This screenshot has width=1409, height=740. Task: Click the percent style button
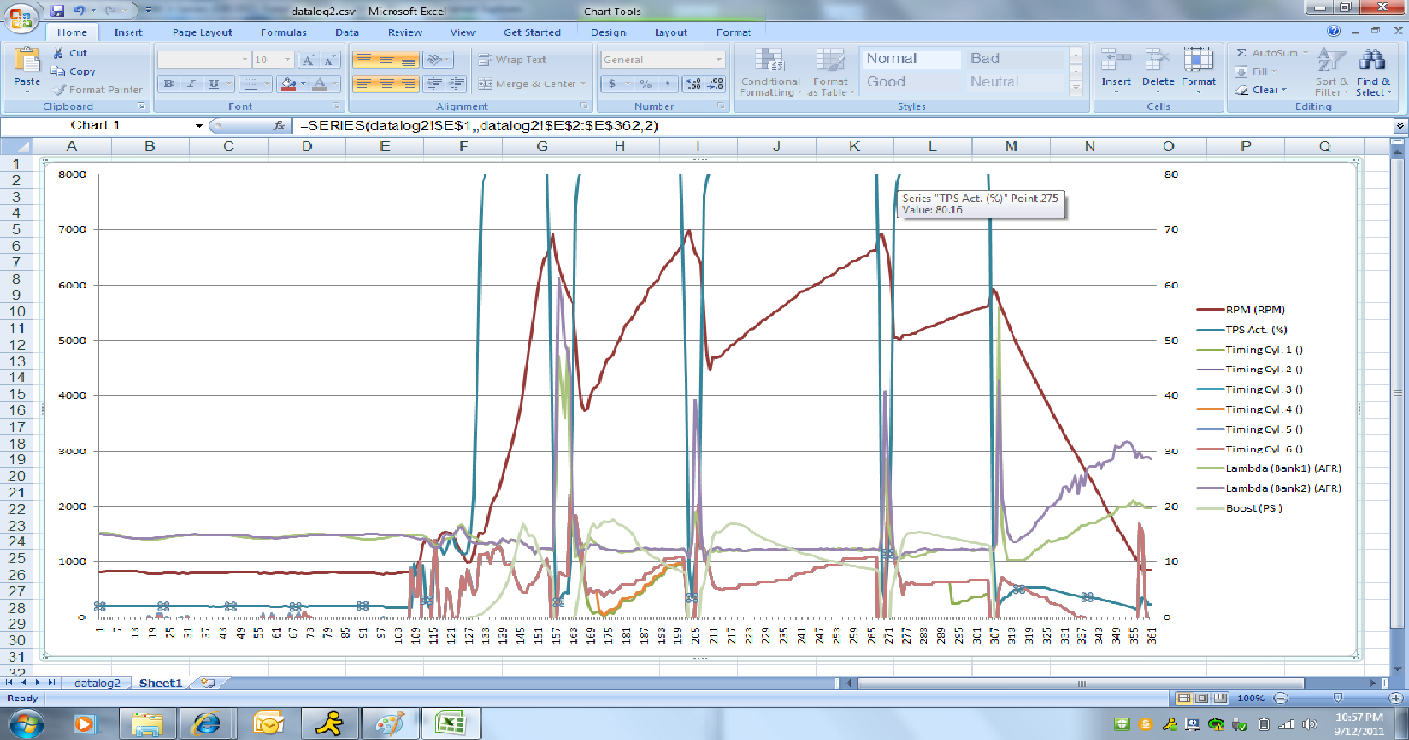pos(646,84)
